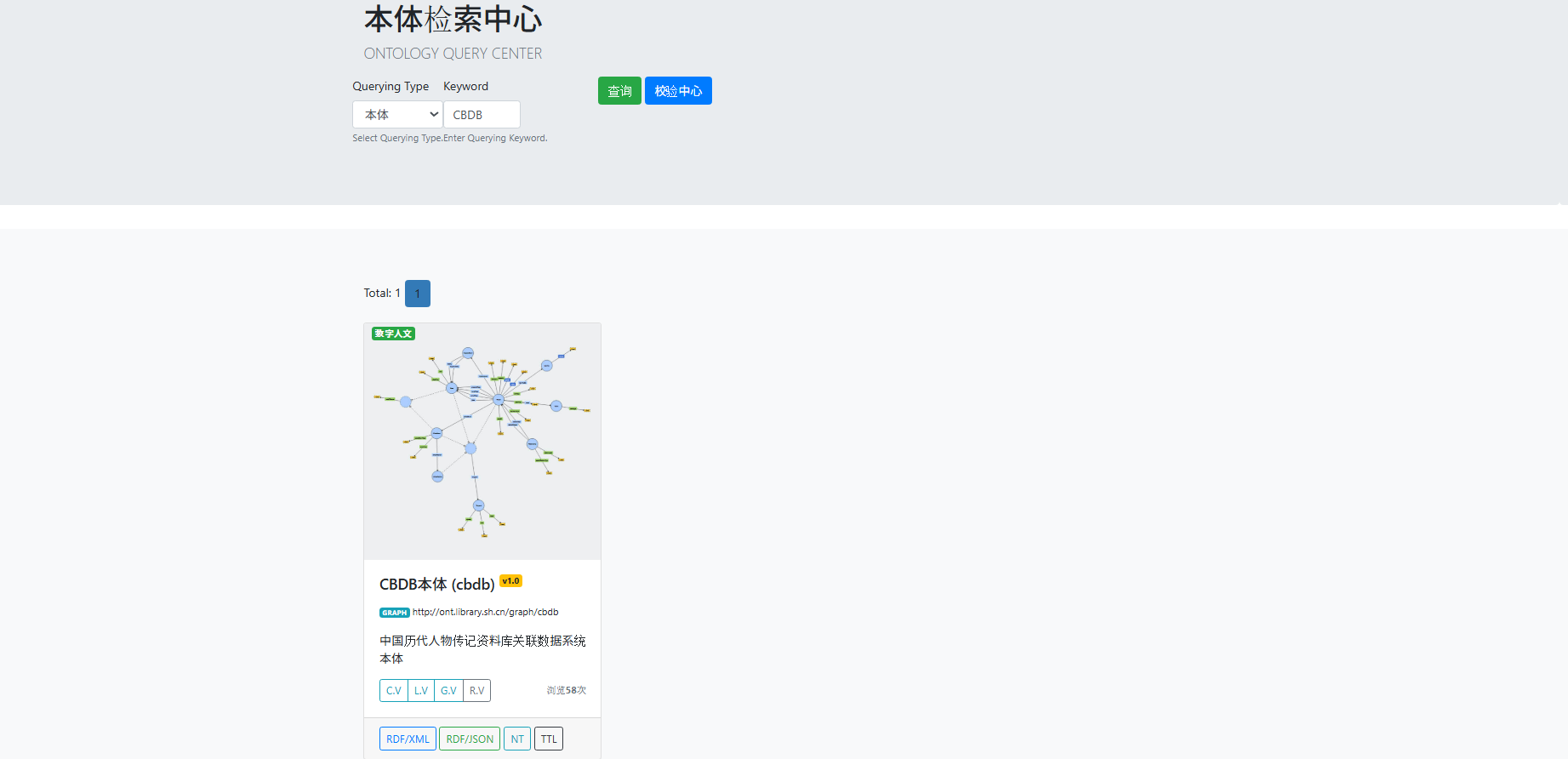The height and width of the screenshot is (759, 1568).
Task: Switch to the G.V view
Action: [x=448, y=691]
